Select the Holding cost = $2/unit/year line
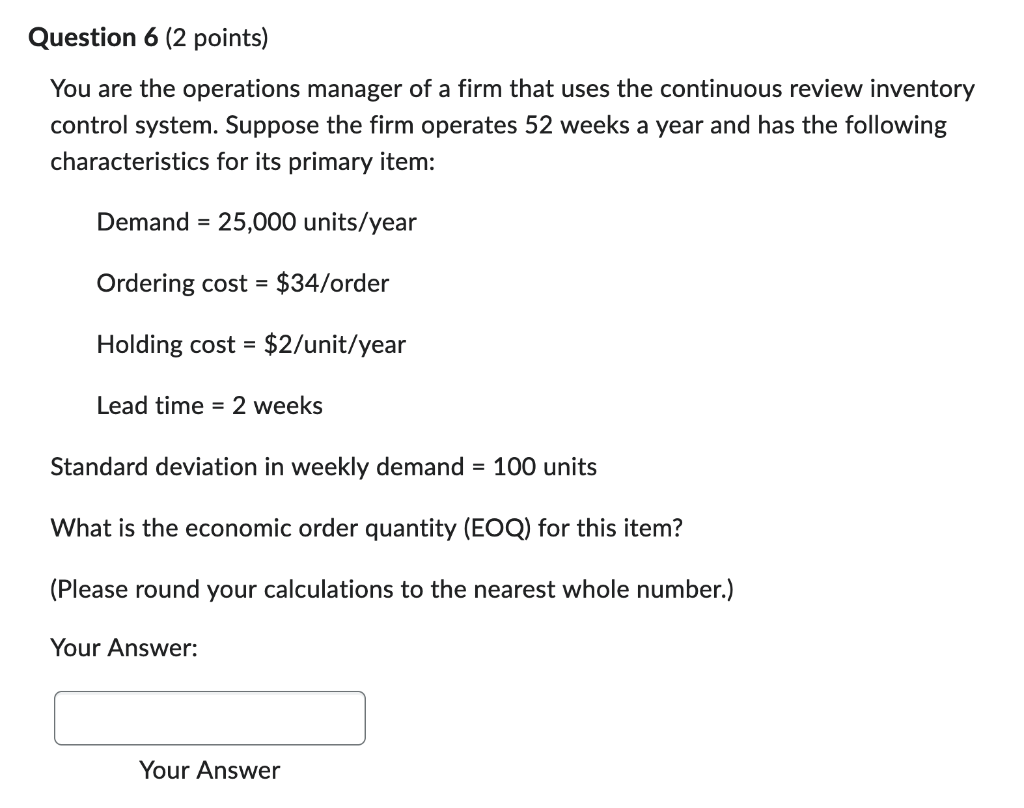 coord(251,344)
